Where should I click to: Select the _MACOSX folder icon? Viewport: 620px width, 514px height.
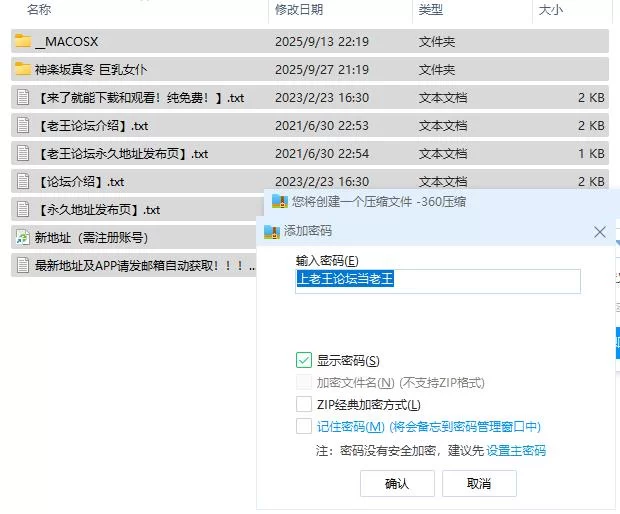23,41
